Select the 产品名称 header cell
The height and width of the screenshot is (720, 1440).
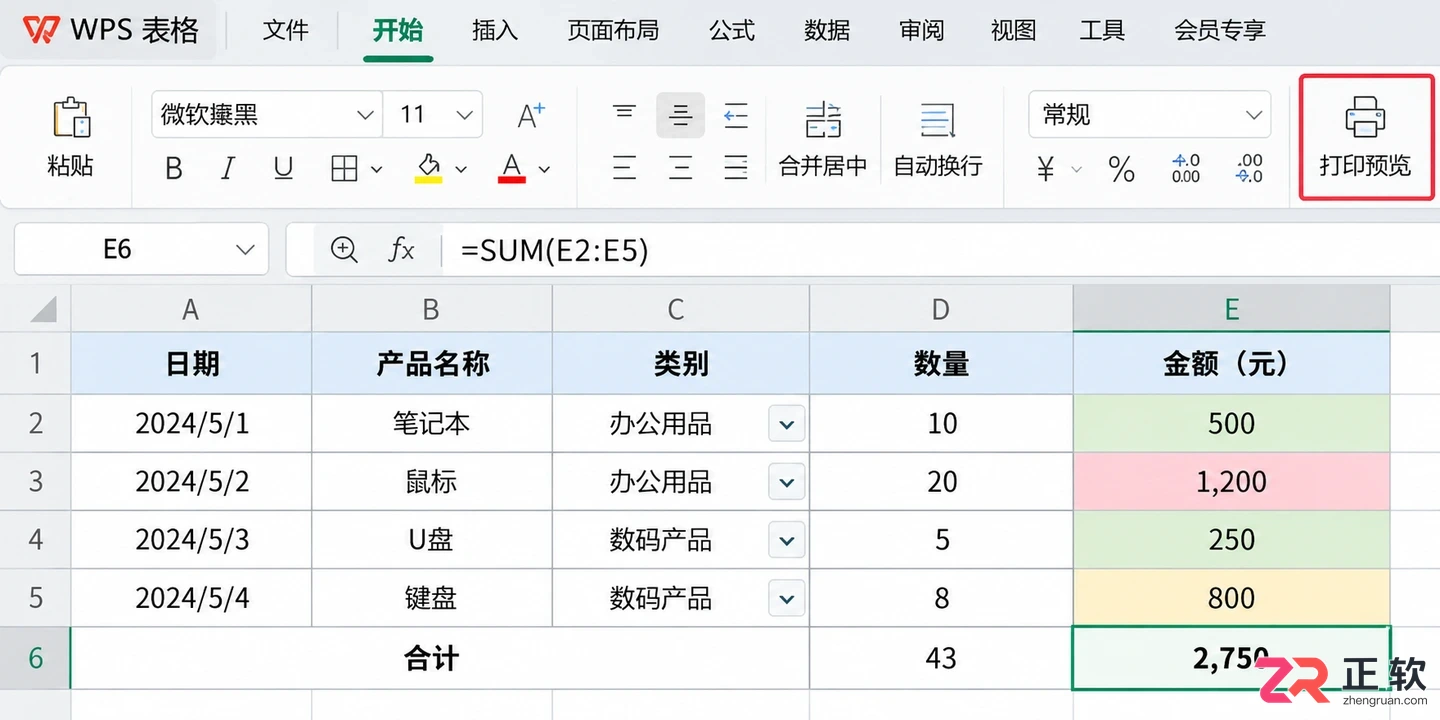[x=432, y=364]
